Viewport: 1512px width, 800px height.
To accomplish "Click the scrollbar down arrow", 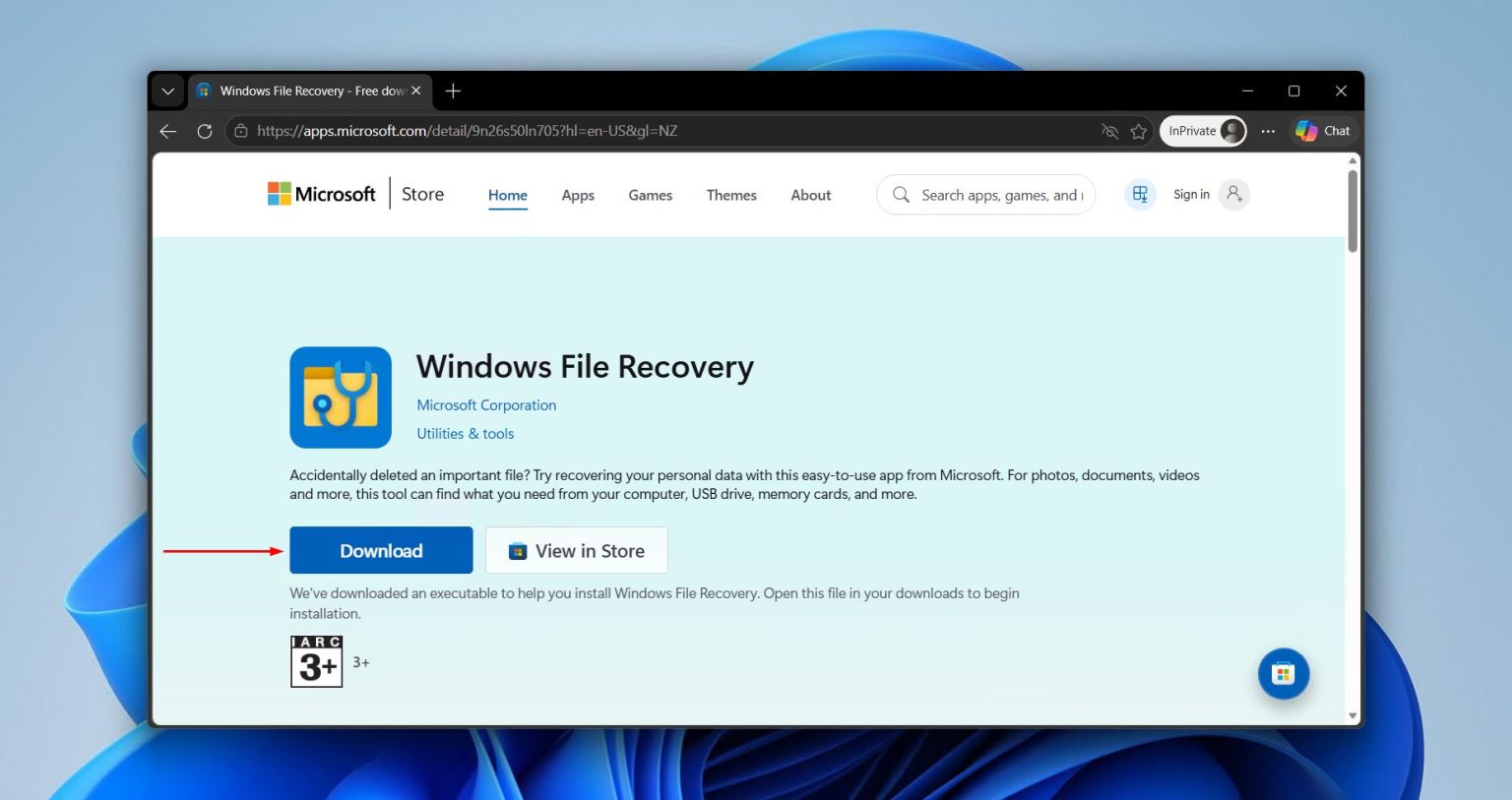I will pos(1353,716).
